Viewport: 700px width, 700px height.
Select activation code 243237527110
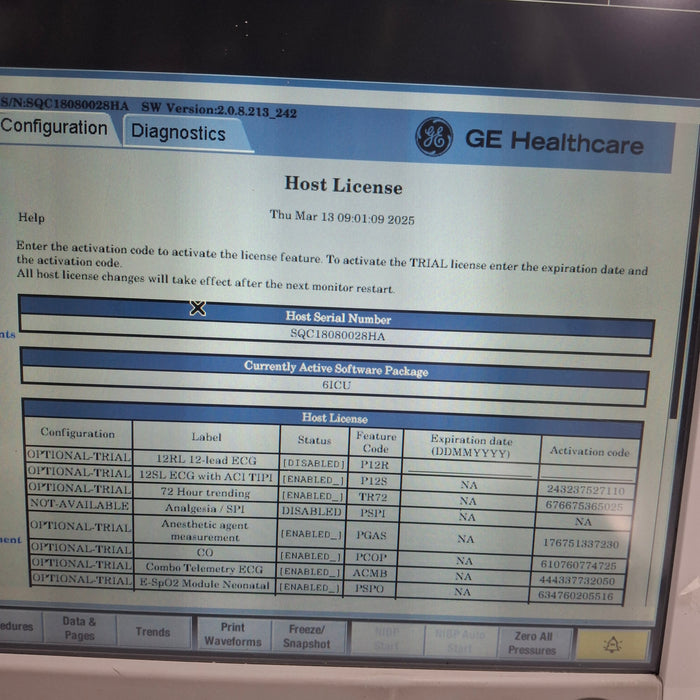click(585, 490)
